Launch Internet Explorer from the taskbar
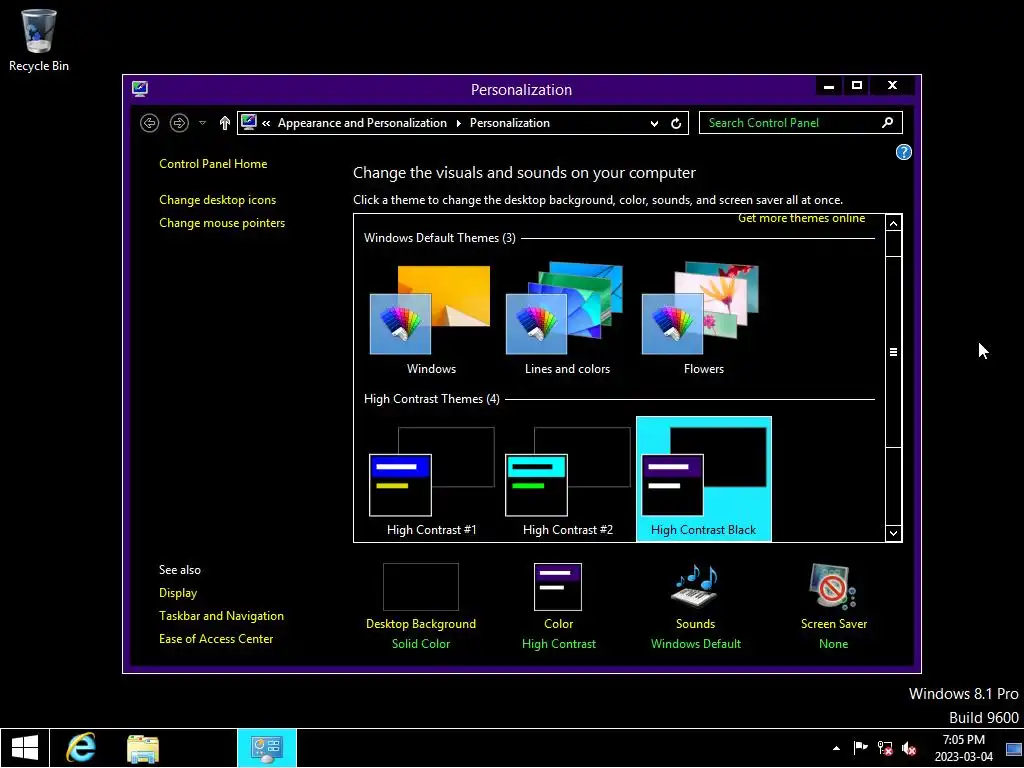This screenshot has width=1024, height=768. tap(81, 748)
